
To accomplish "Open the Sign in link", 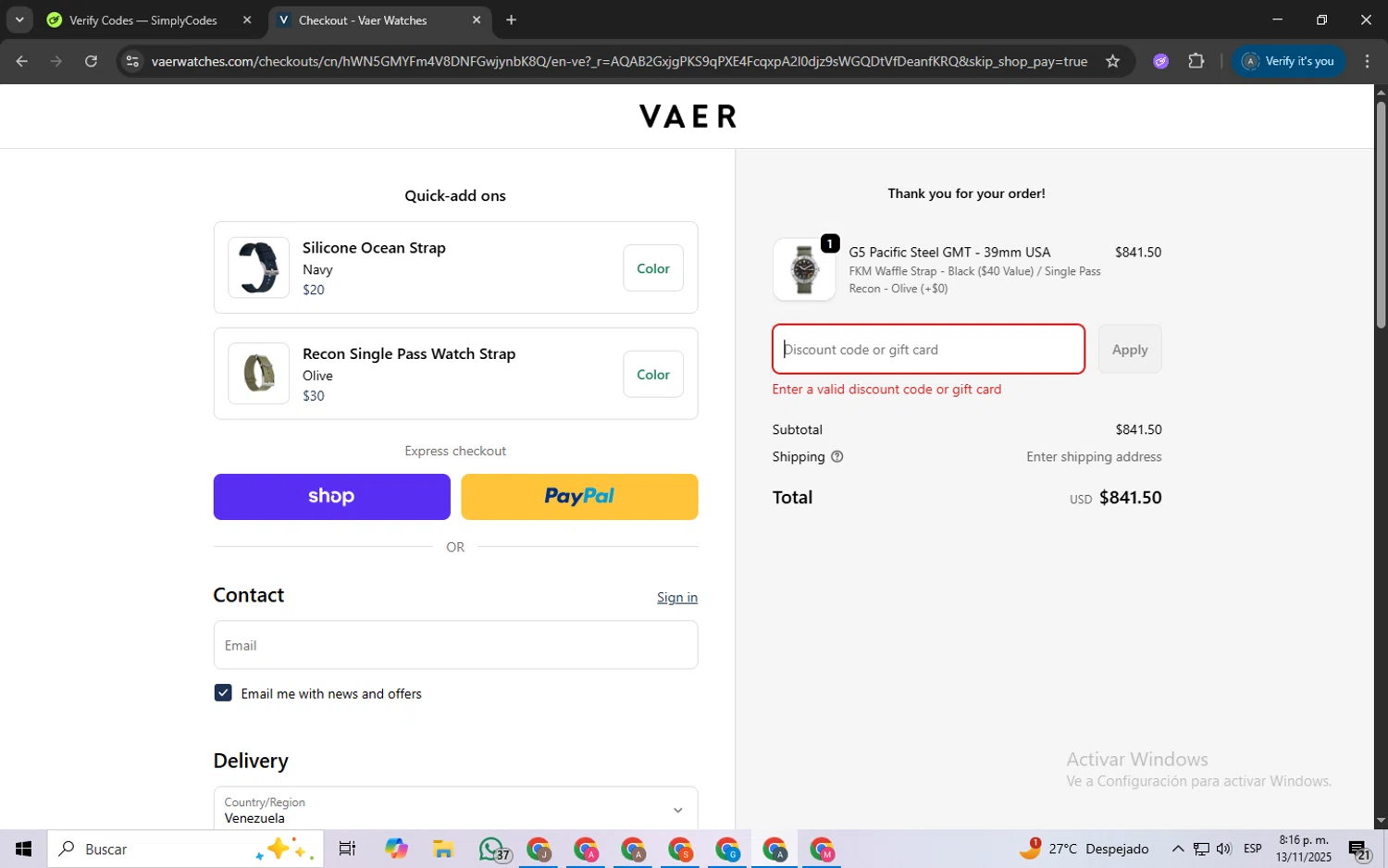I will [676, 597].
